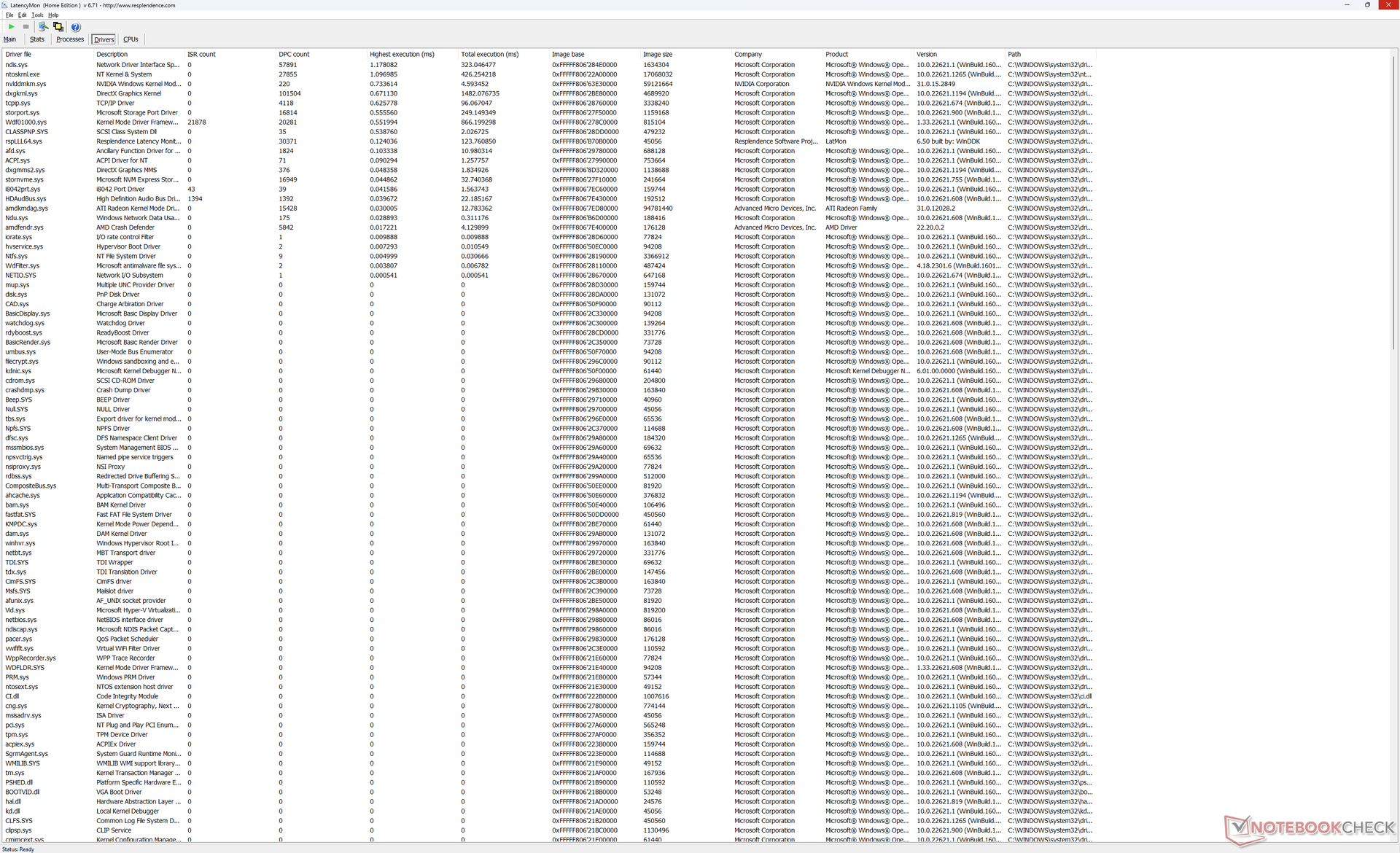1400x853 pixels.
Task: Open the Tools menu
Action: click(x=37, y=15)
